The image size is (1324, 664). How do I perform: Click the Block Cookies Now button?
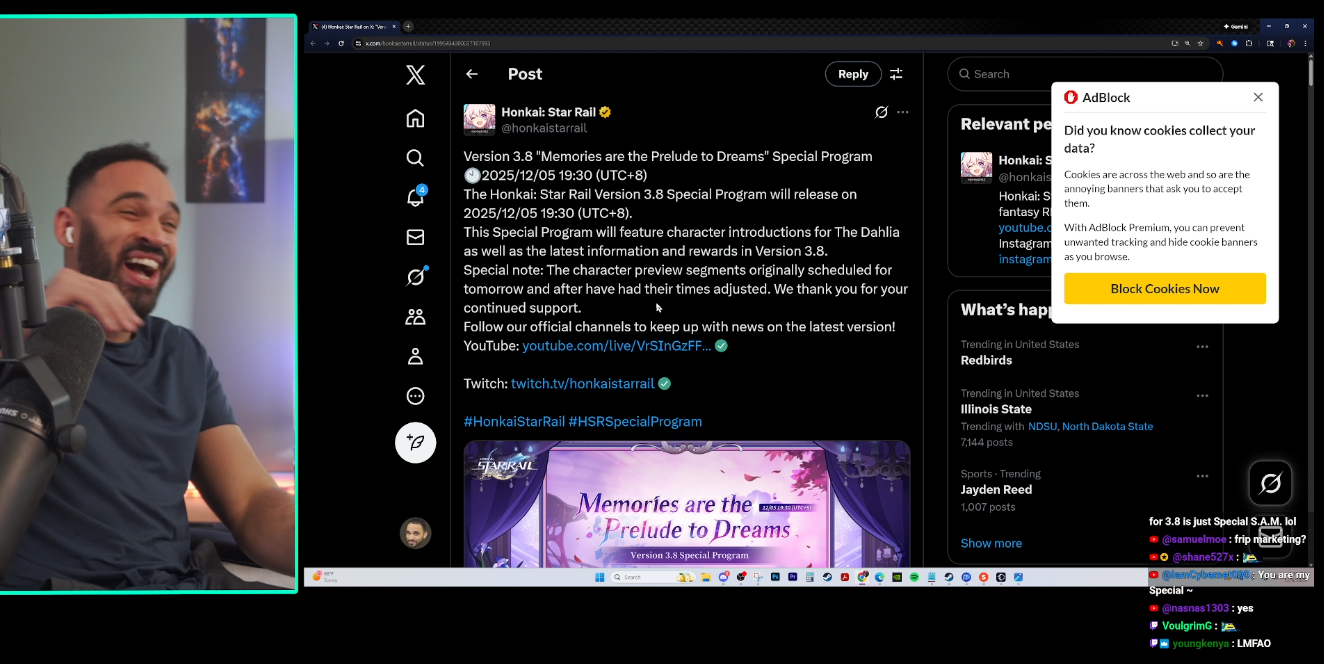click(x=1165, y=288)
